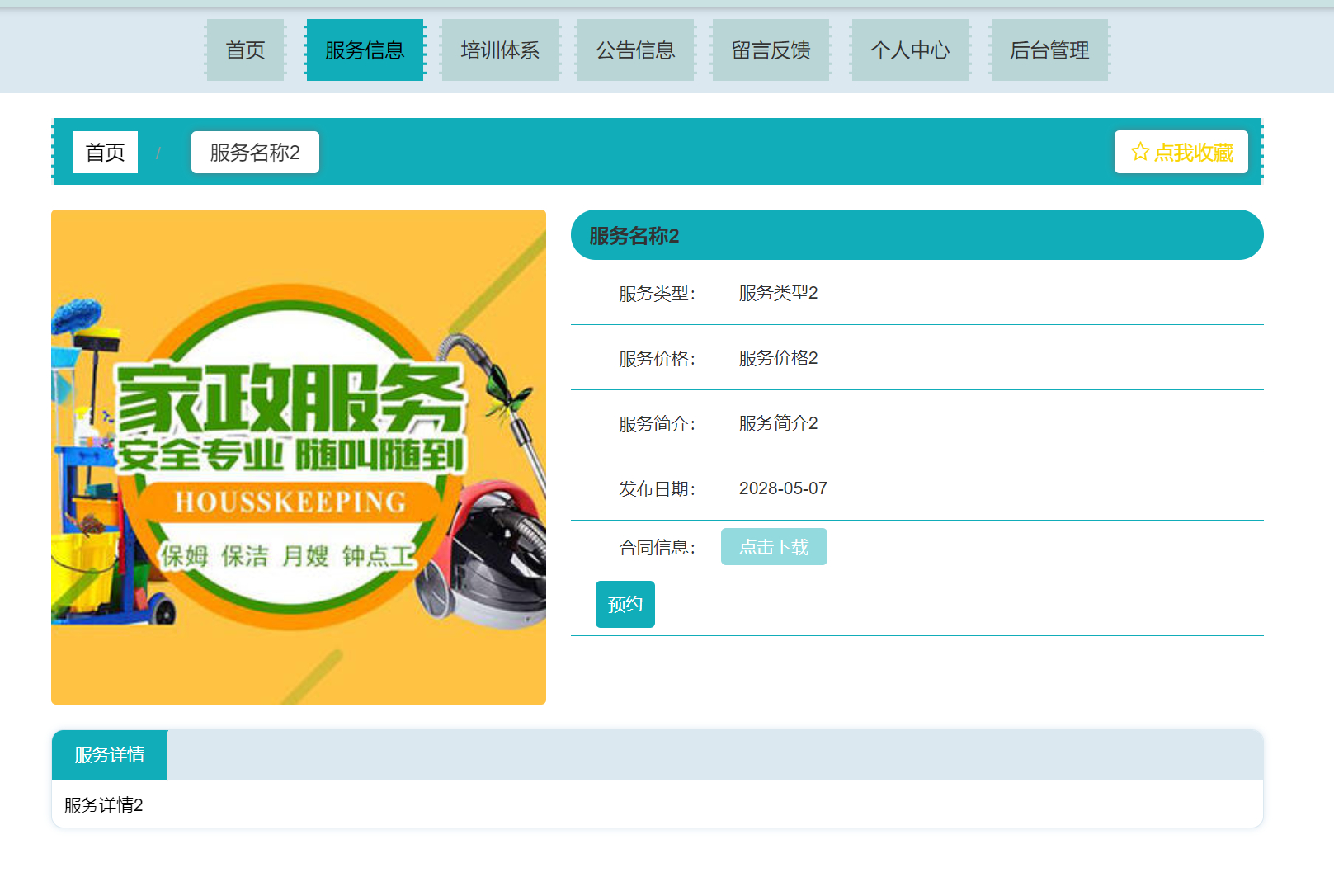Open the 留言反馈 feedback page
The height and width of the screenshot is (896, 1334).
pyautogui.click(x=771, y=50)
